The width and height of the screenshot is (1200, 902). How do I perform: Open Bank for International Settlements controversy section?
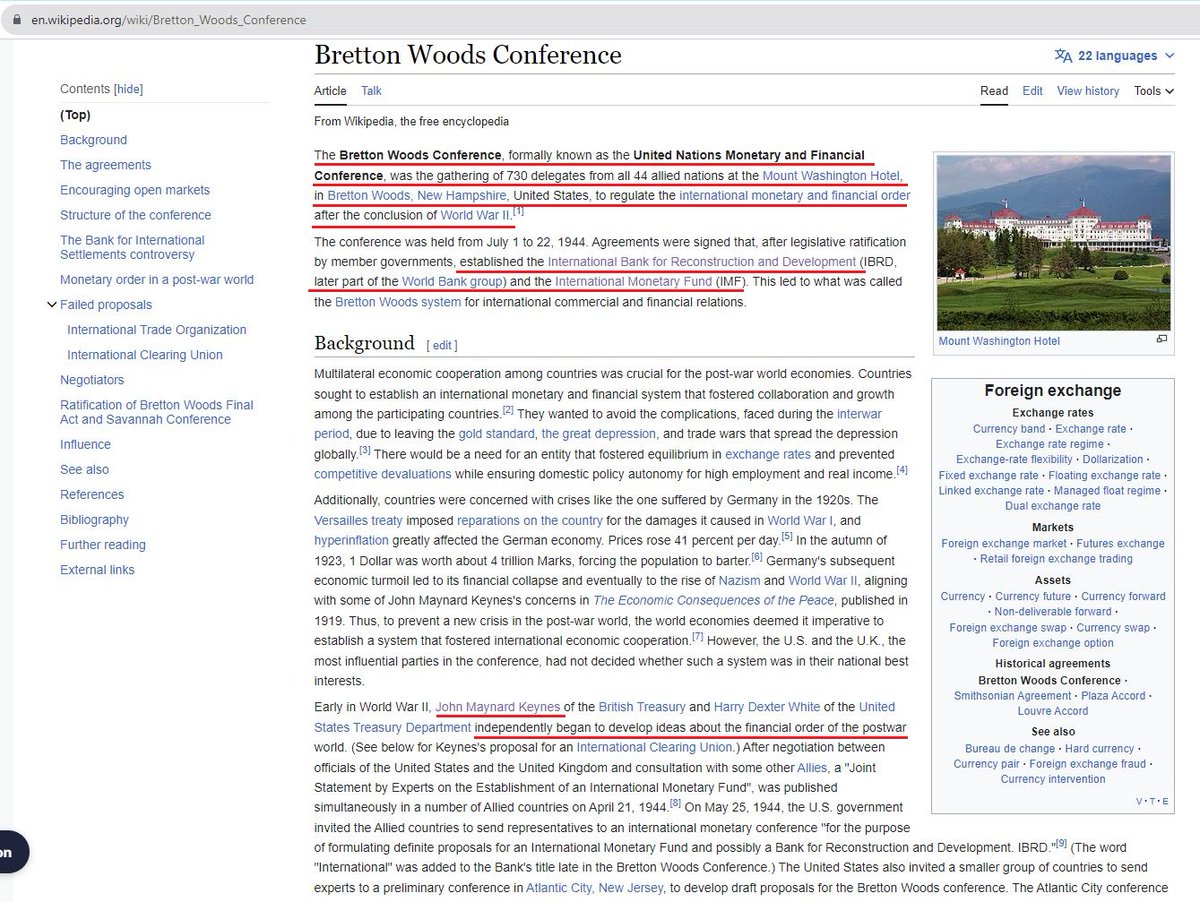[x=132, y=247]
